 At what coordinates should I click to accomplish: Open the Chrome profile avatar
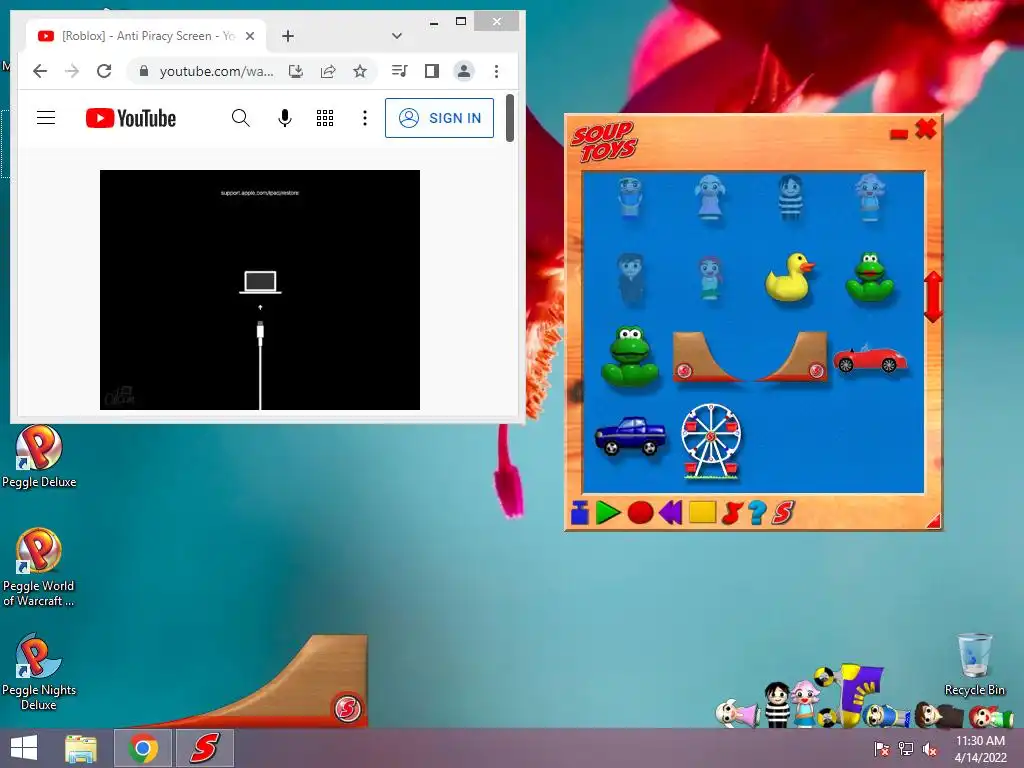pos(464,71)
